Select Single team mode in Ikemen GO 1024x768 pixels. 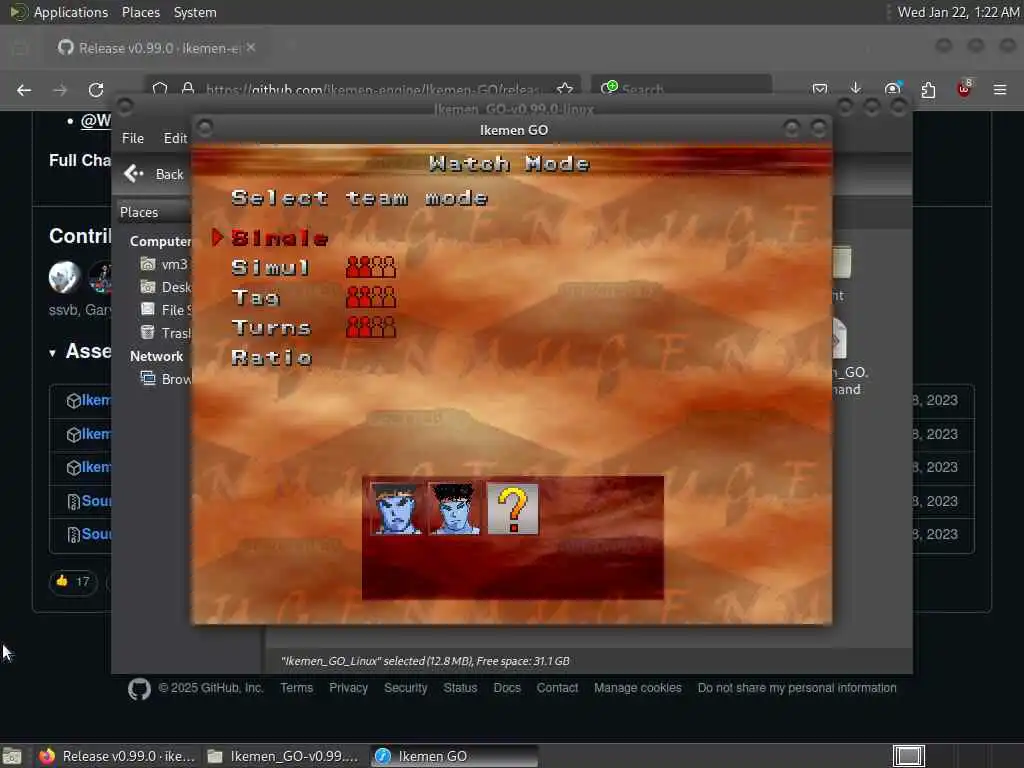point(280,238)
